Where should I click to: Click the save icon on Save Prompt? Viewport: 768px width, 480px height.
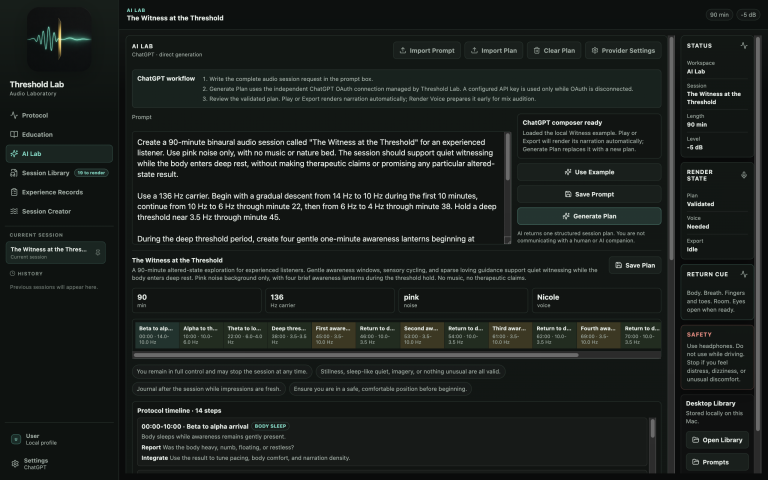coord(568,194)
